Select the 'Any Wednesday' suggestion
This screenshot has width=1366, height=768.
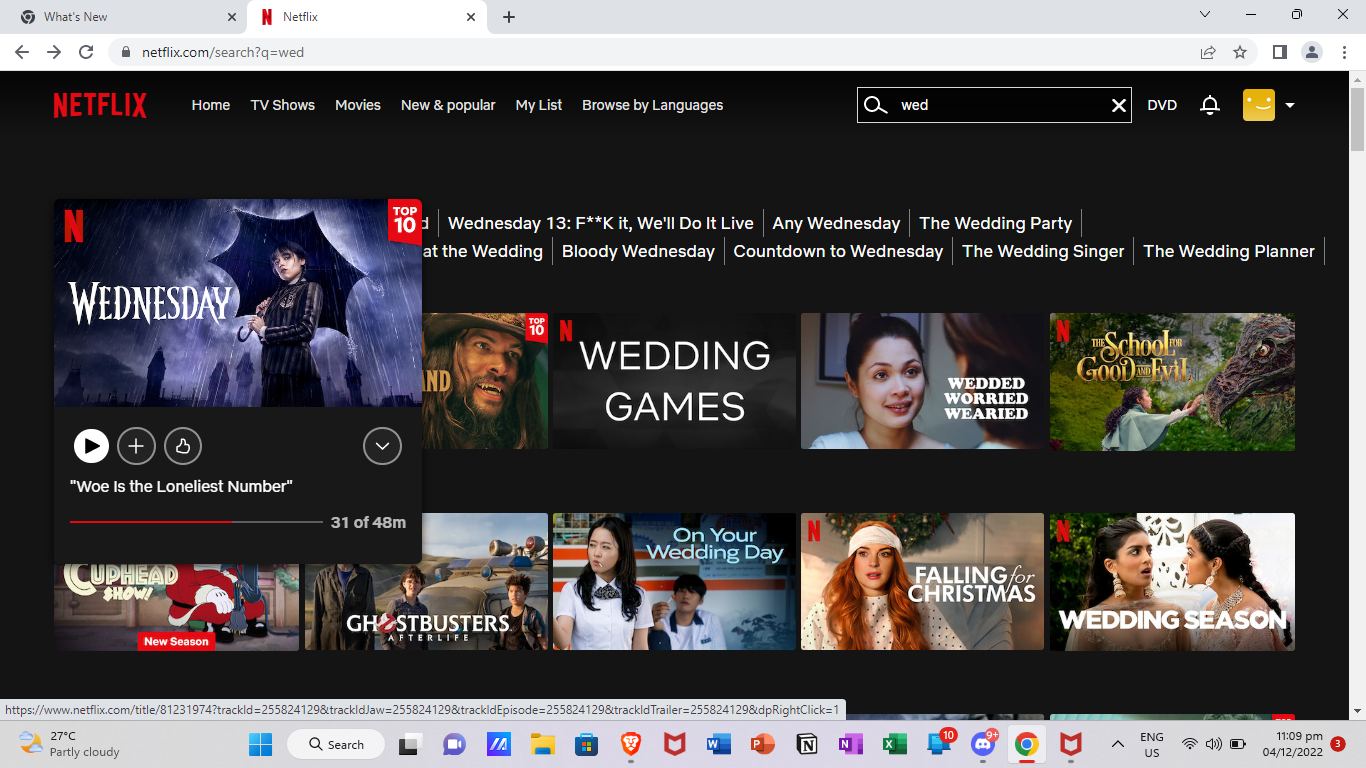(x=836, y=223)
